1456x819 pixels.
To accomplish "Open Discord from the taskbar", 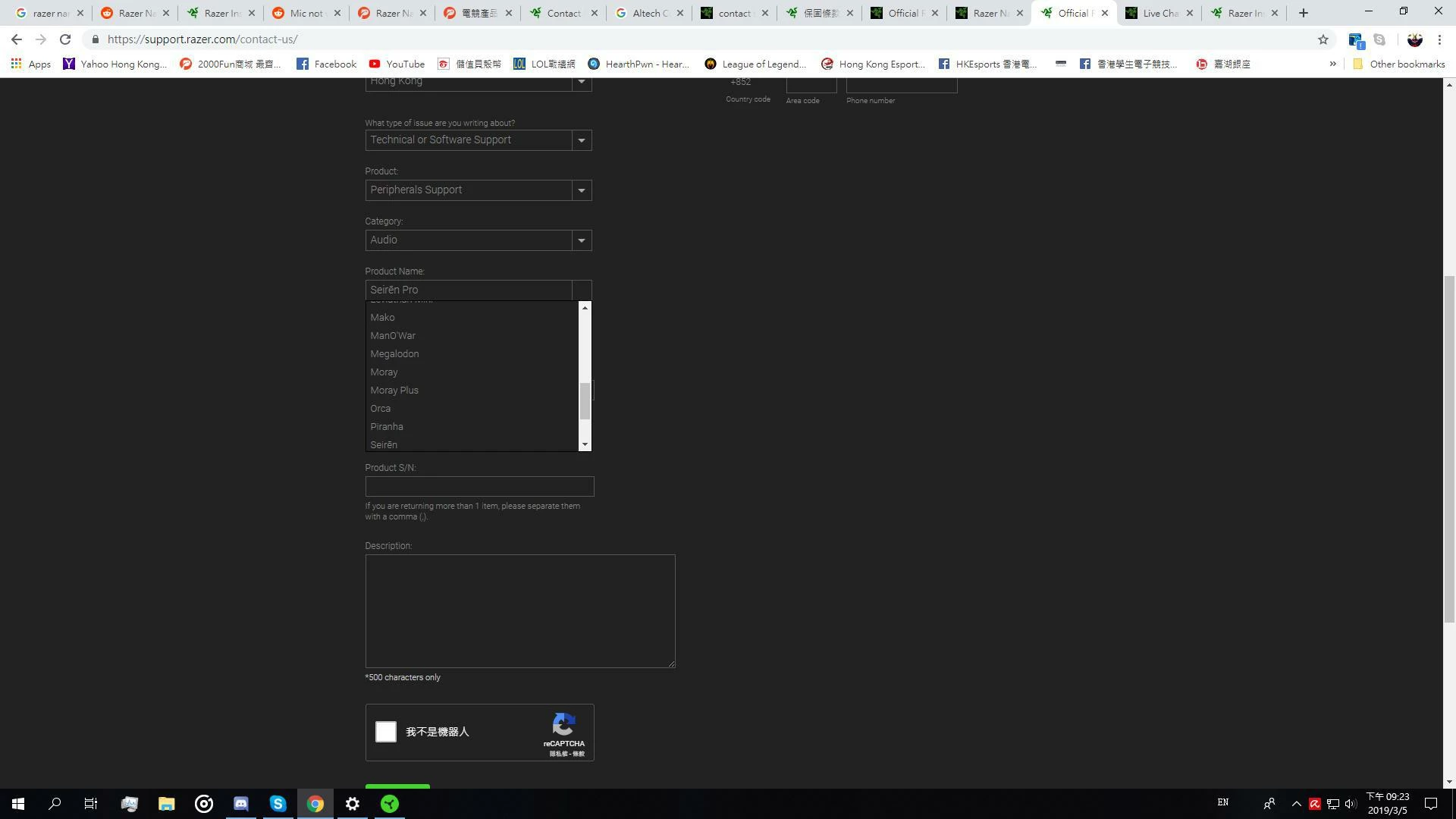I will click(241, 804).
